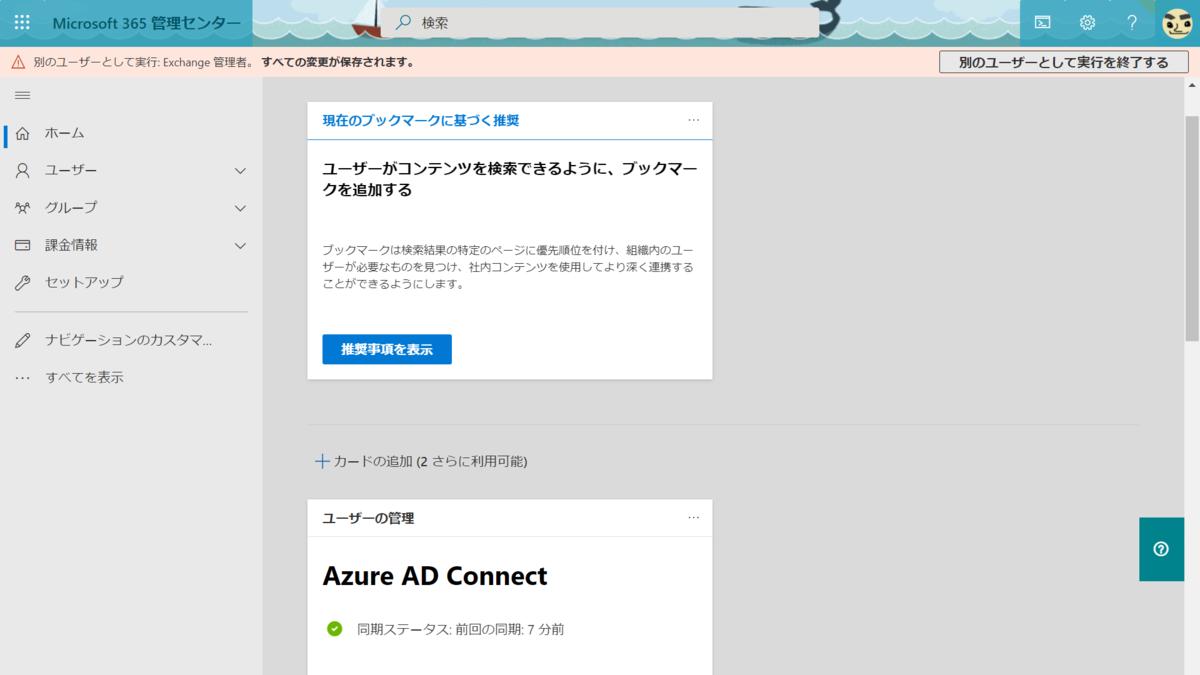Click the ellipsis icon beside すべてを表示
The width and height of the screenshot is (1200, 675).
[x=22, y=378]
